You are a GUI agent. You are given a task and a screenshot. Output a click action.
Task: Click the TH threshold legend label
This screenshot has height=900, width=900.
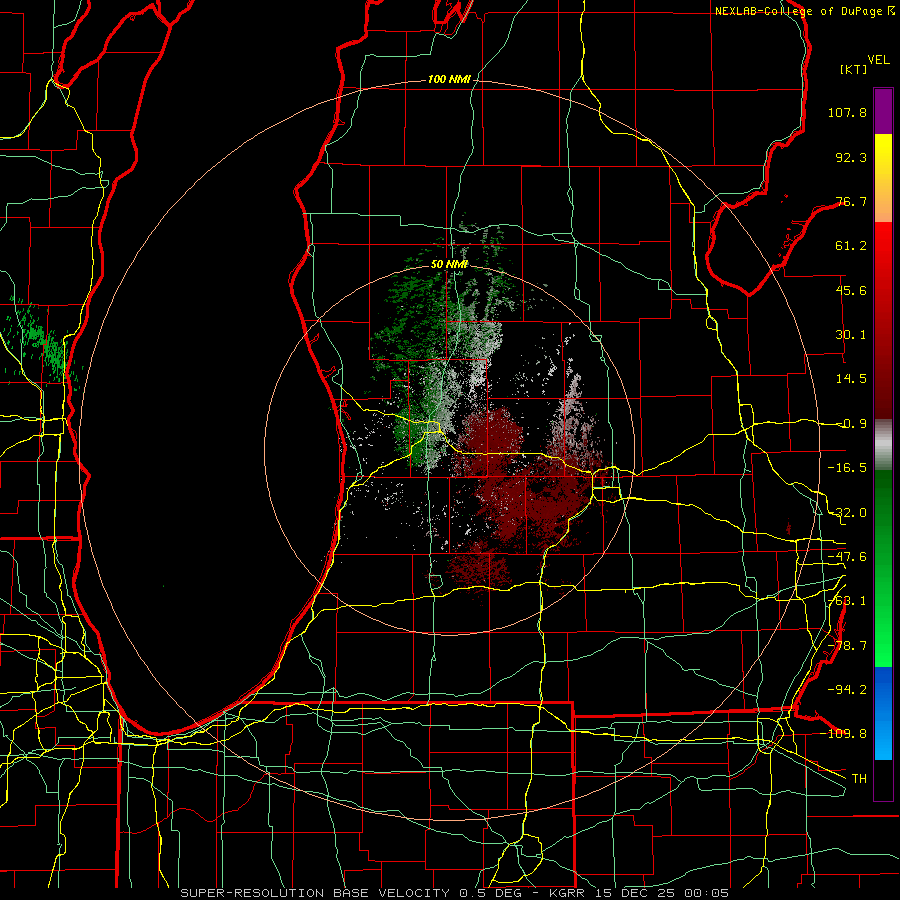[859, 779]
